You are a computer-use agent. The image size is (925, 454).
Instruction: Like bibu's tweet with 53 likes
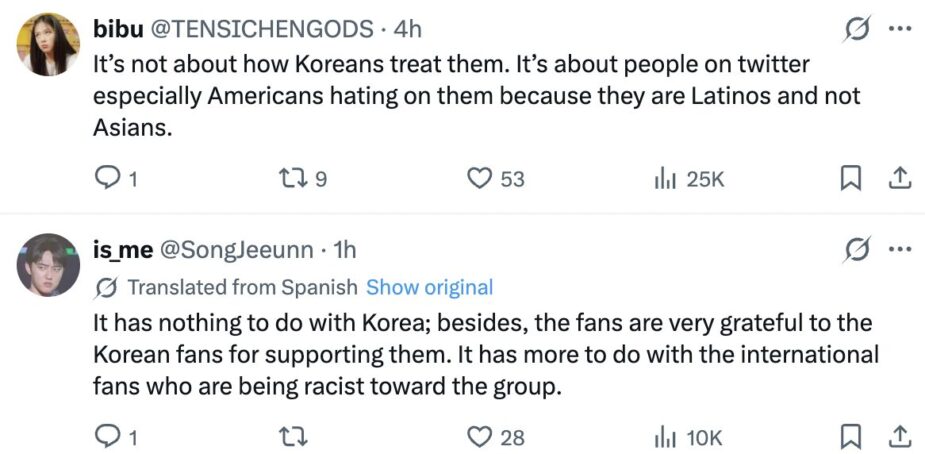481,179
